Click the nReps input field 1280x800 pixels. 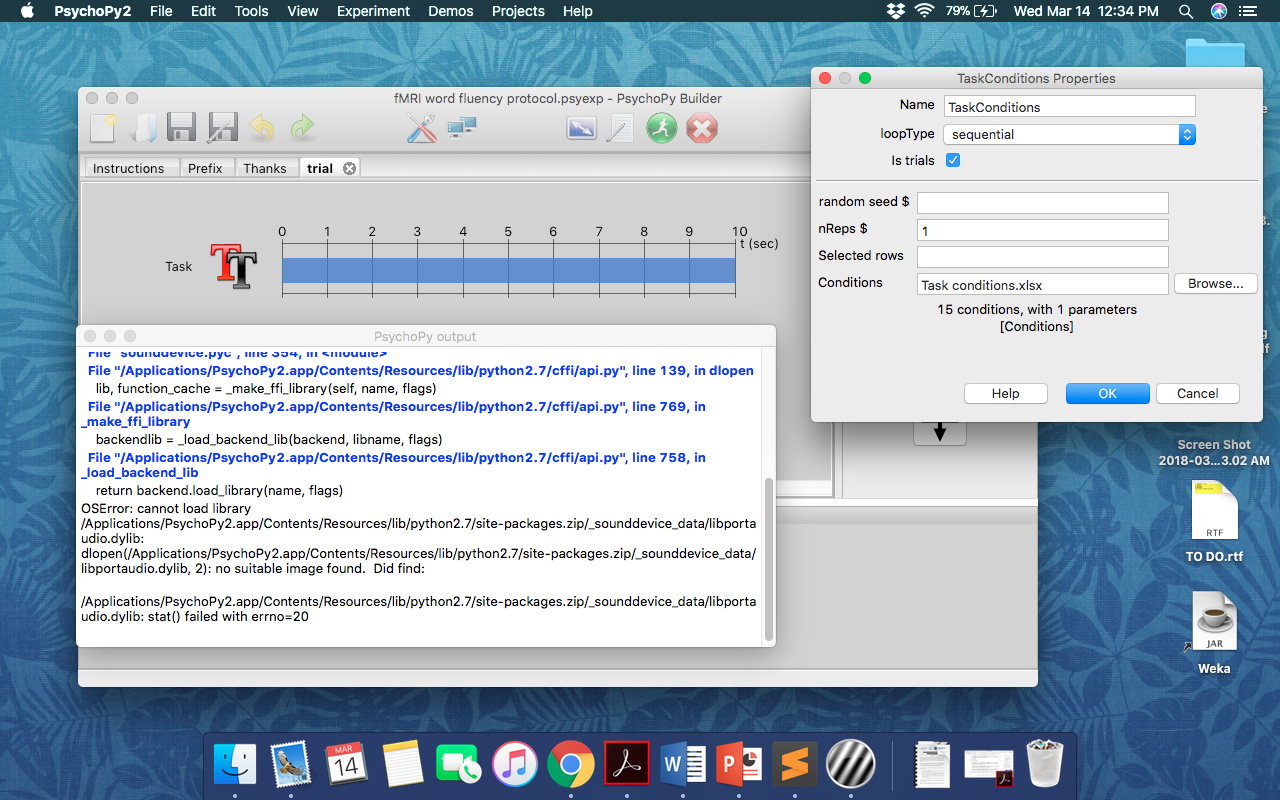click(x=1043, y=230)
